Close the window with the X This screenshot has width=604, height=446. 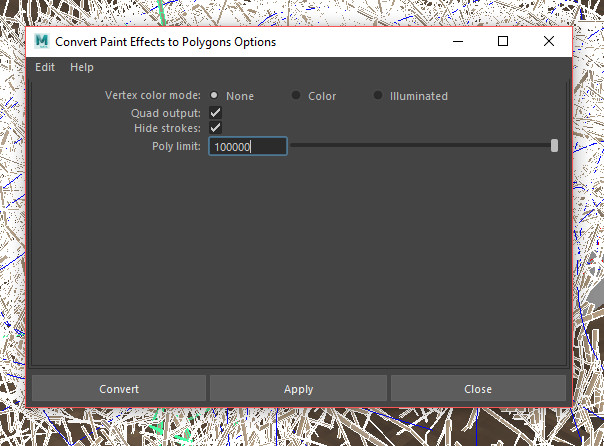tap(549, 41)
